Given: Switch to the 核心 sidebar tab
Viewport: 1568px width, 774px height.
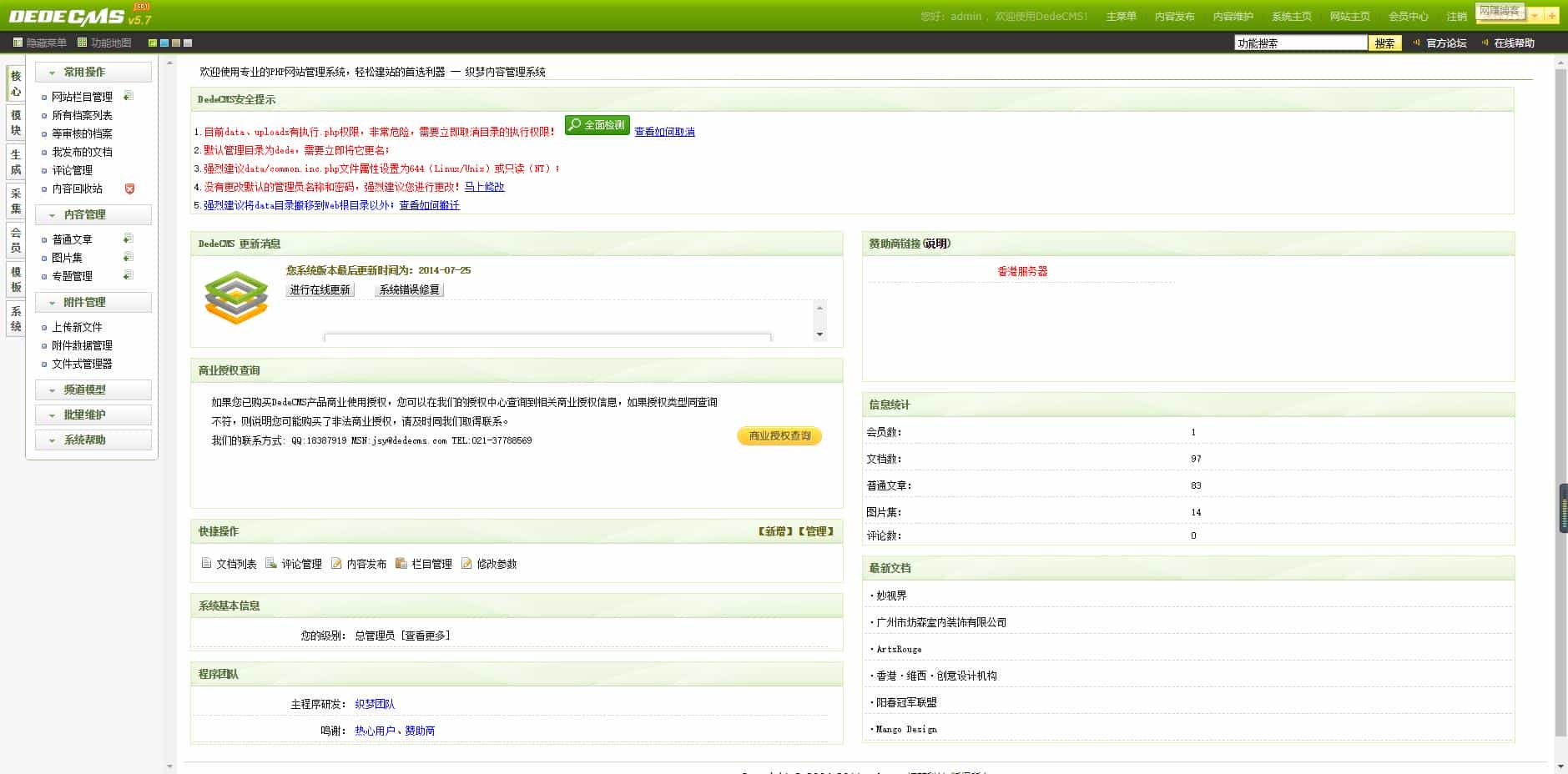Looking at the screenshot, I should (16, 83).
